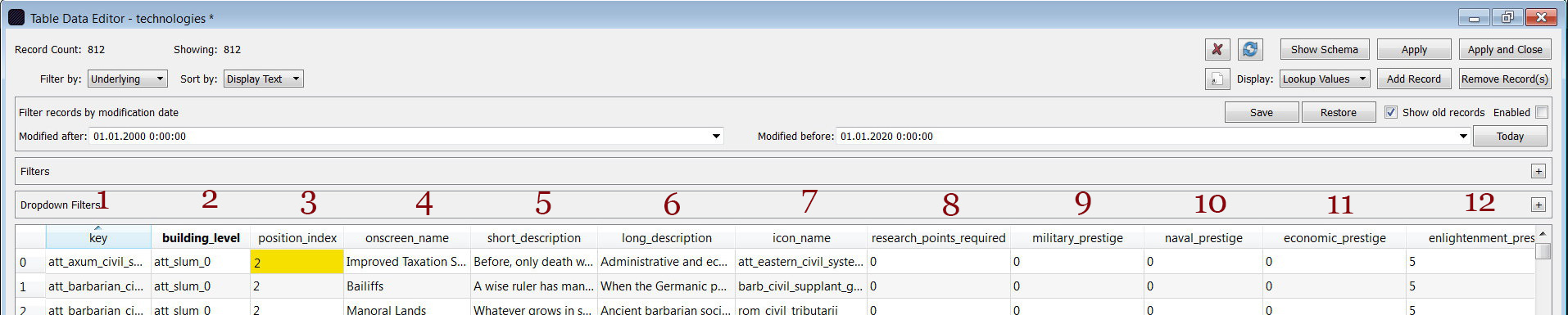Screen dimensions: 1568x315
Task: Select row header 0 in the table
Action: coord(30,262)
